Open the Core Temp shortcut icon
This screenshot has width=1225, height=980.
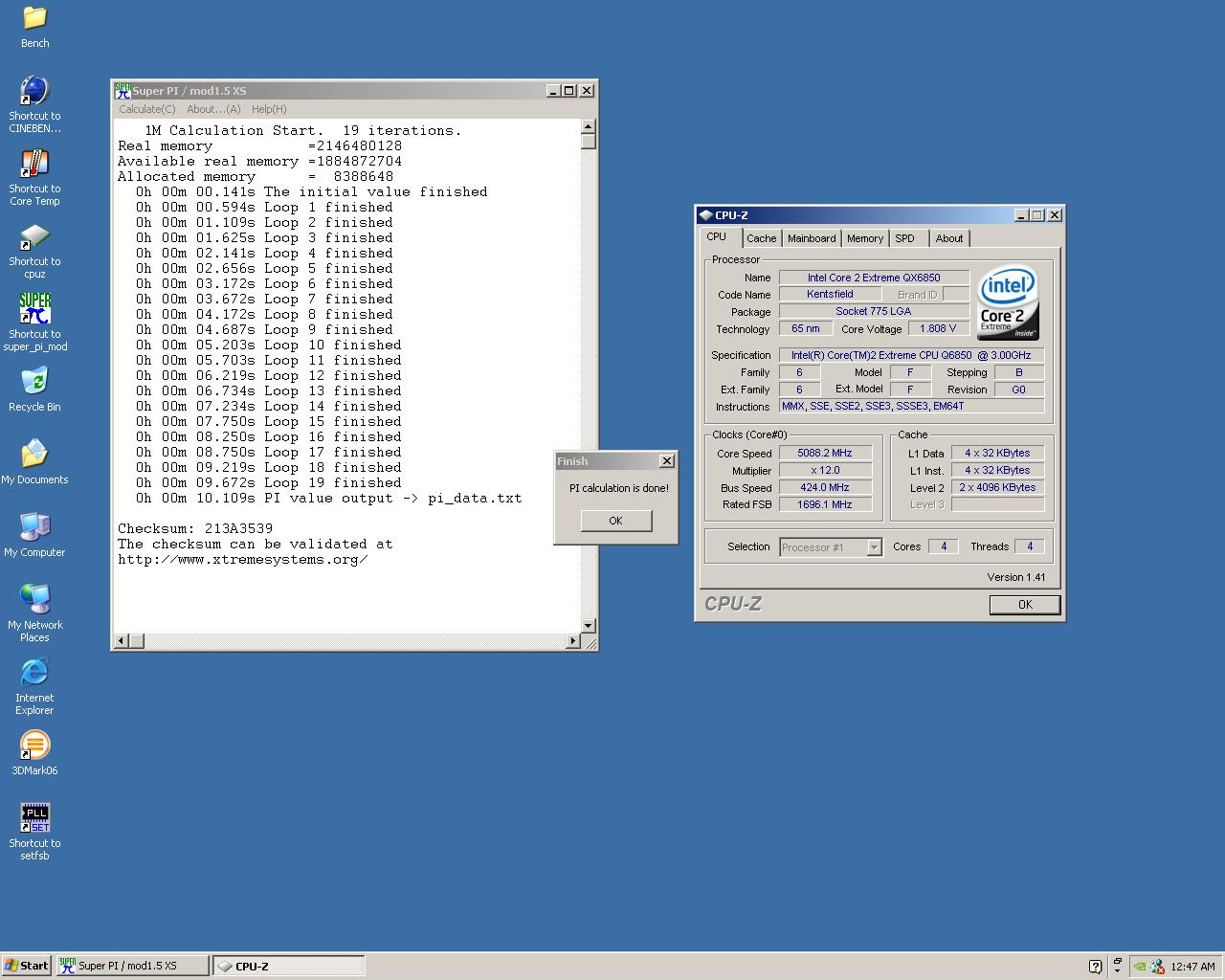(x=34, y=164)
